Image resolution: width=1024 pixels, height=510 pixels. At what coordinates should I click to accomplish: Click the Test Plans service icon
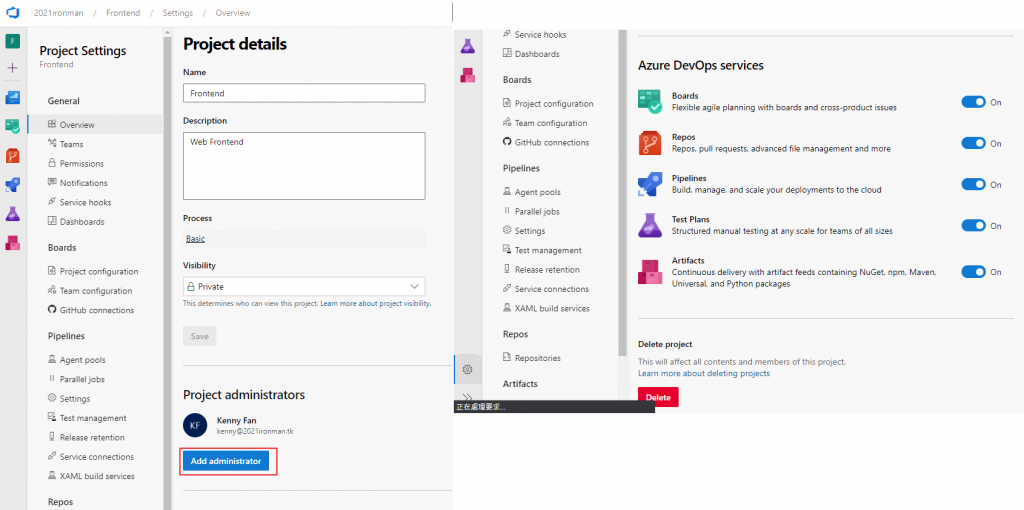pos(650,225)
